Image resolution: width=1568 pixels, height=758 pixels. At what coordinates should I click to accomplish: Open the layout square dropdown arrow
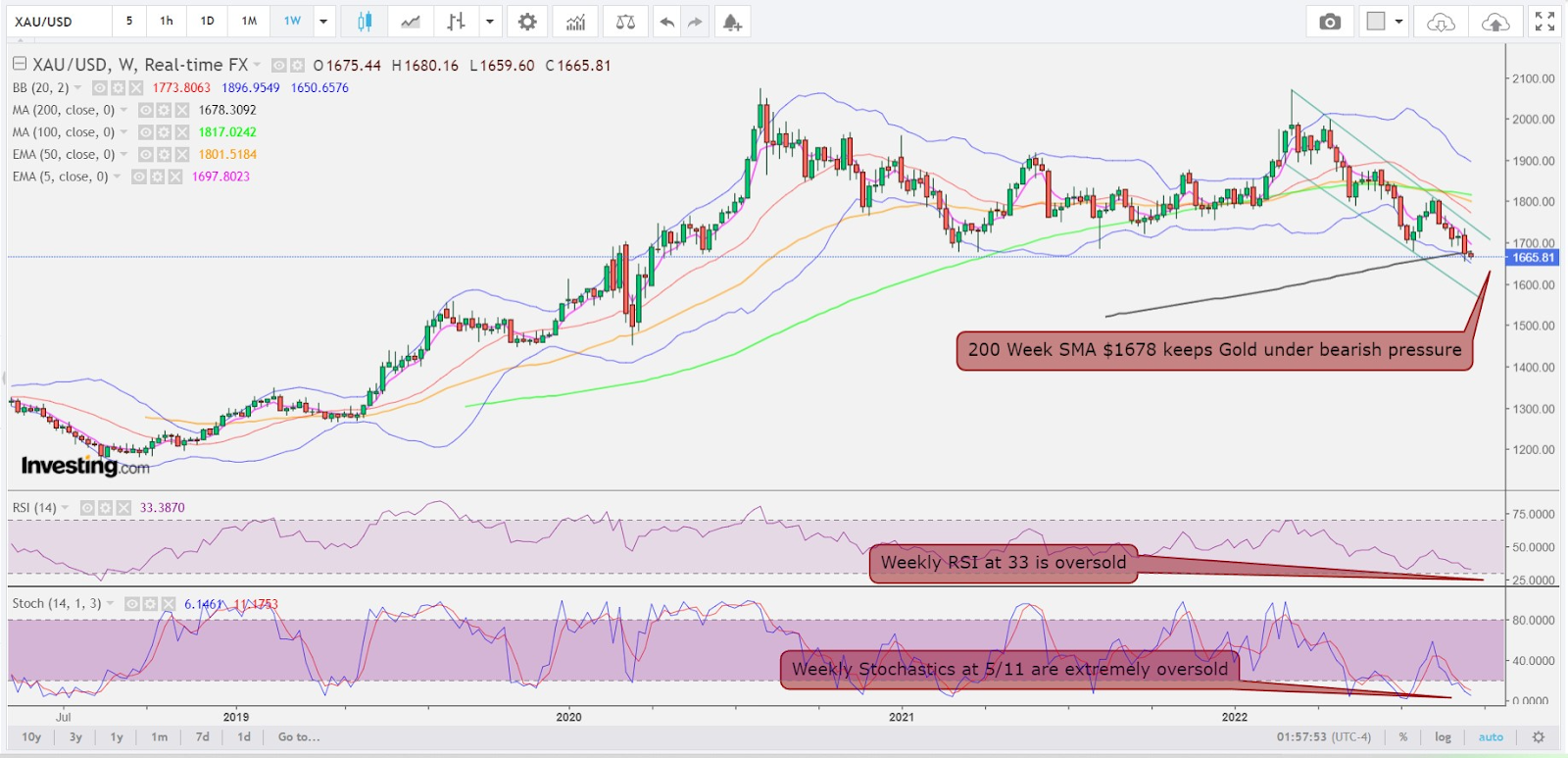point(1398,22)
